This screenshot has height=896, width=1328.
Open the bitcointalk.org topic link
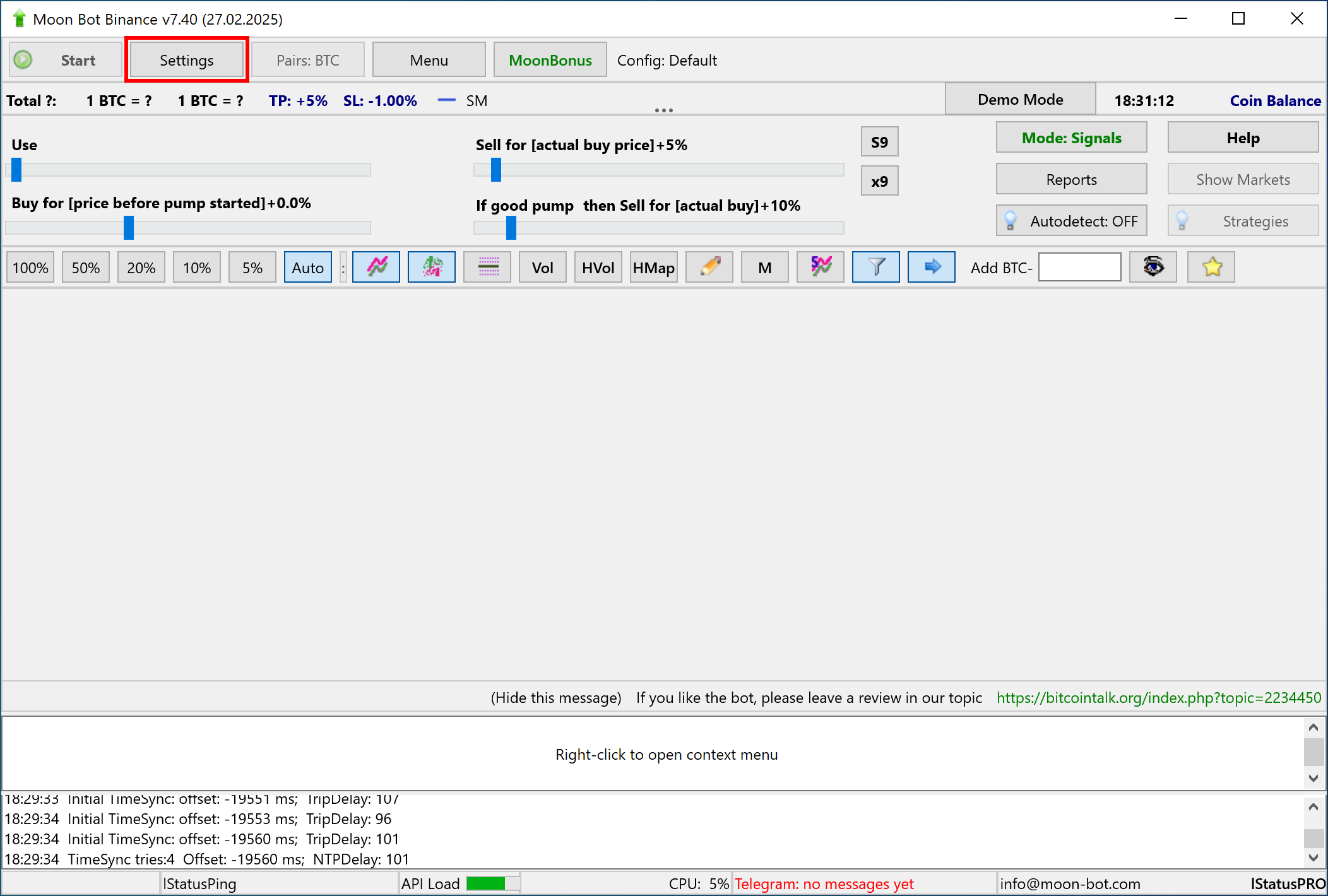1158,698
